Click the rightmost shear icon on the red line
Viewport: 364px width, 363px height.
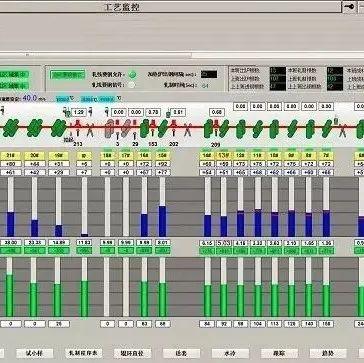tap(342, 130)
